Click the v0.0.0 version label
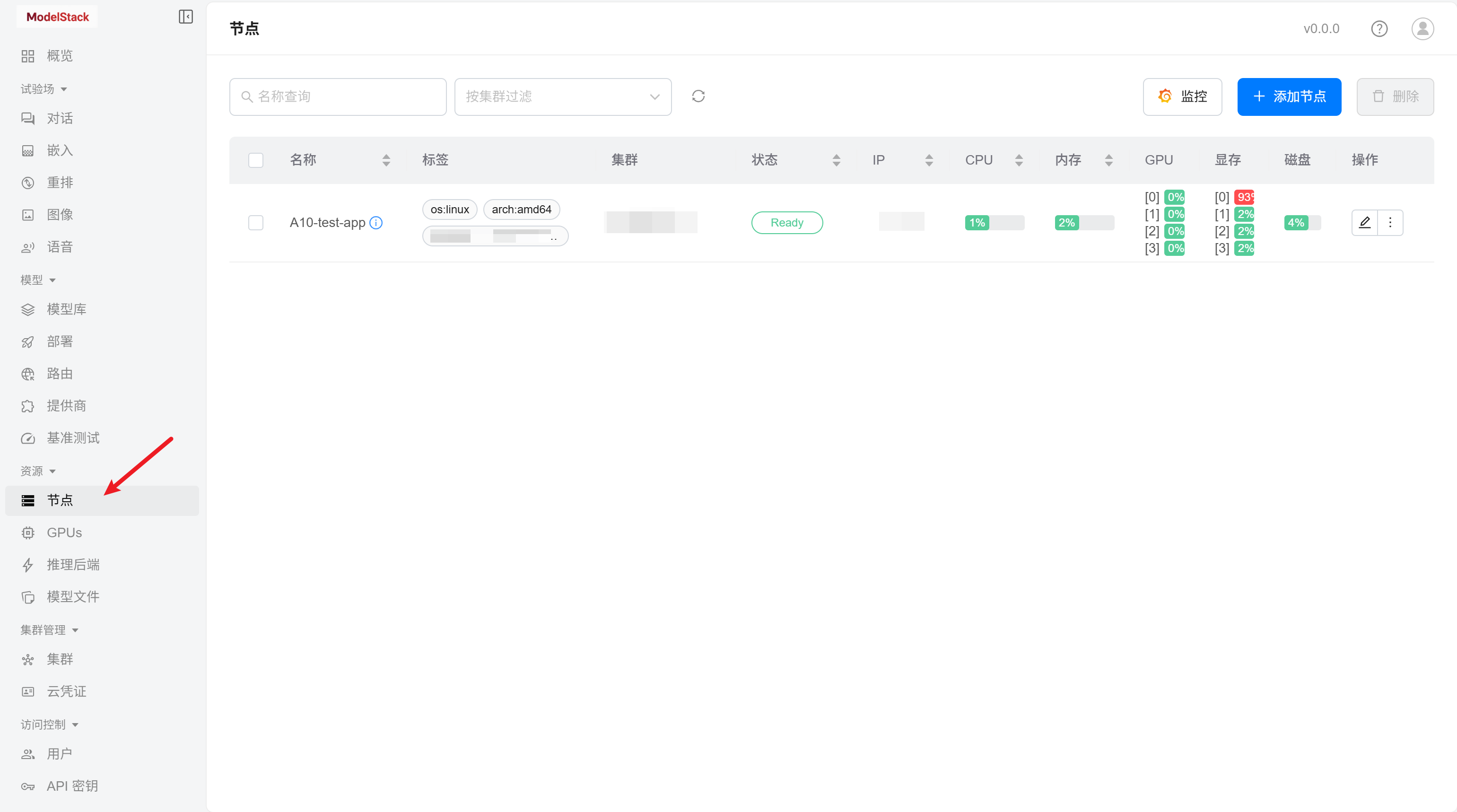Viewport: 1457px width, 812px height. click(x=1321, y=29)
